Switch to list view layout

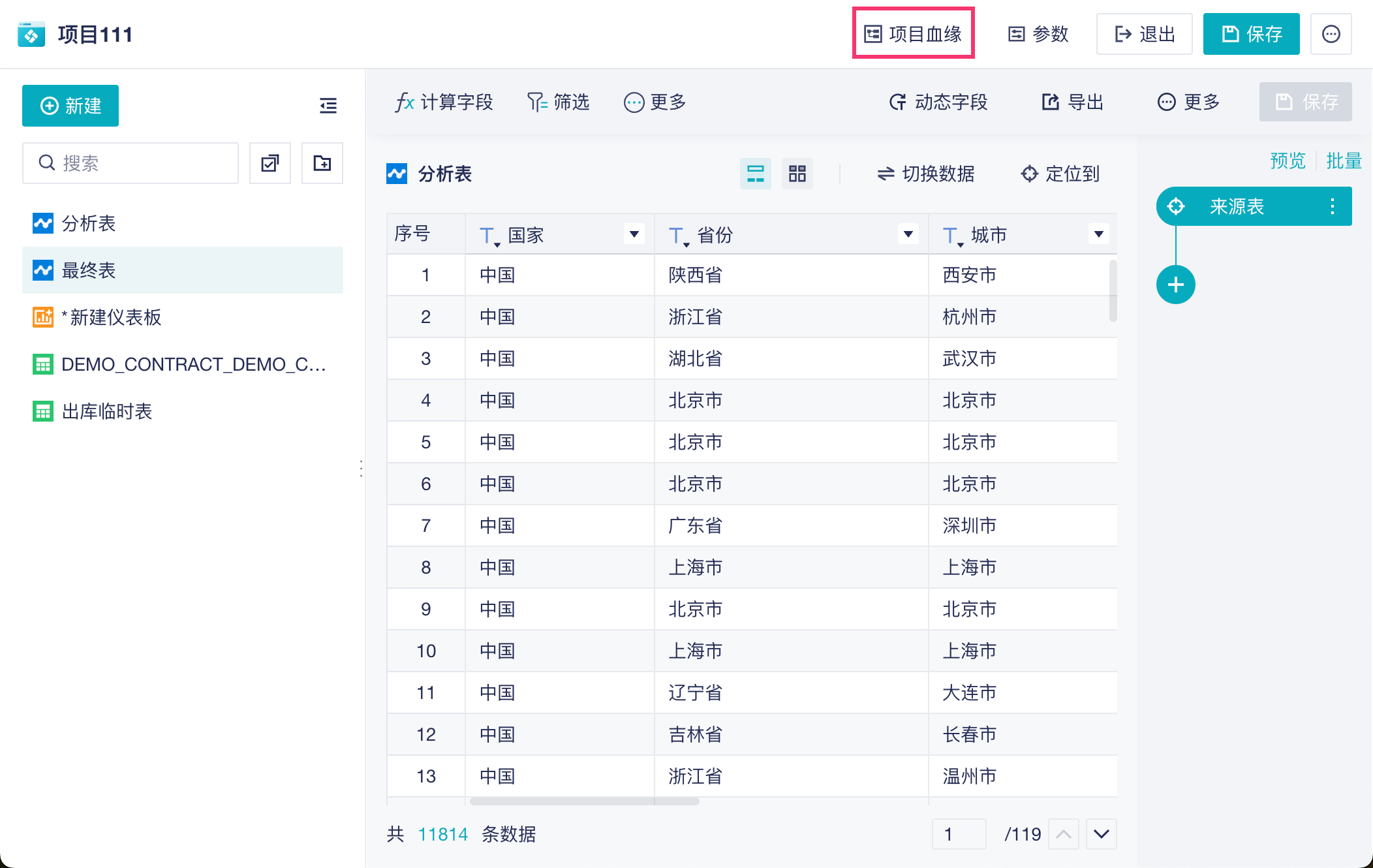coord(755,174)
